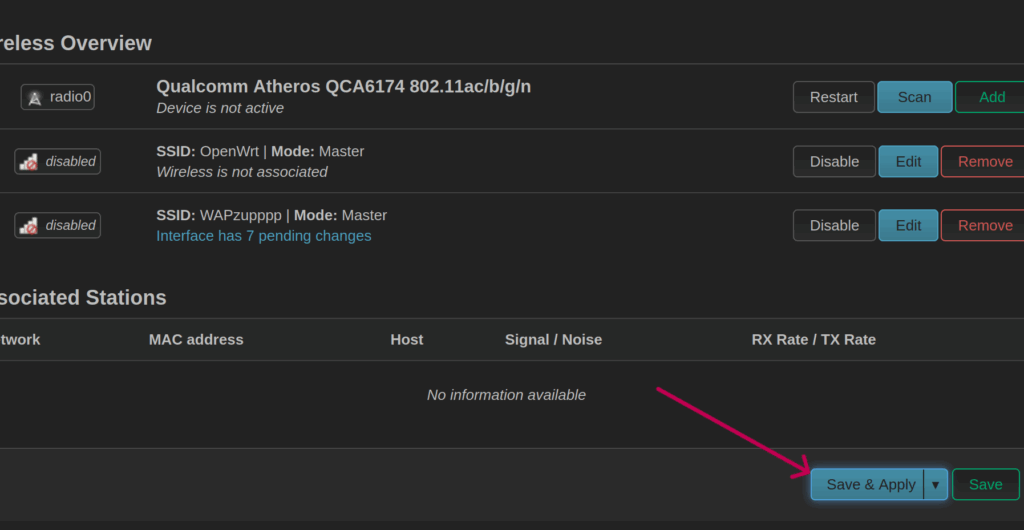Edit the WAPzupppp wireless network
Image resolution: width=1024 pixels, height=530 pixels.
[x=908, y=225]
